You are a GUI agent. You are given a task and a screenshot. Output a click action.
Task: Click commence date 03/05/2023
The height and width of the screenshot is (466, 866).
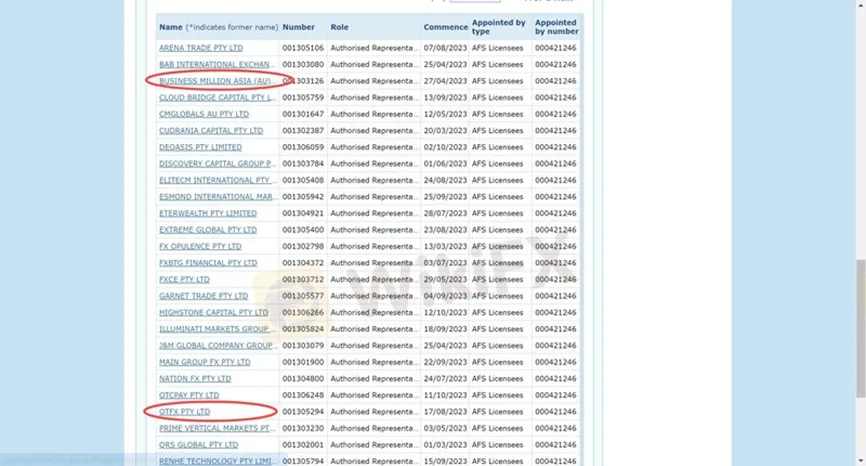pyautogui.click(x=445, y=429)
